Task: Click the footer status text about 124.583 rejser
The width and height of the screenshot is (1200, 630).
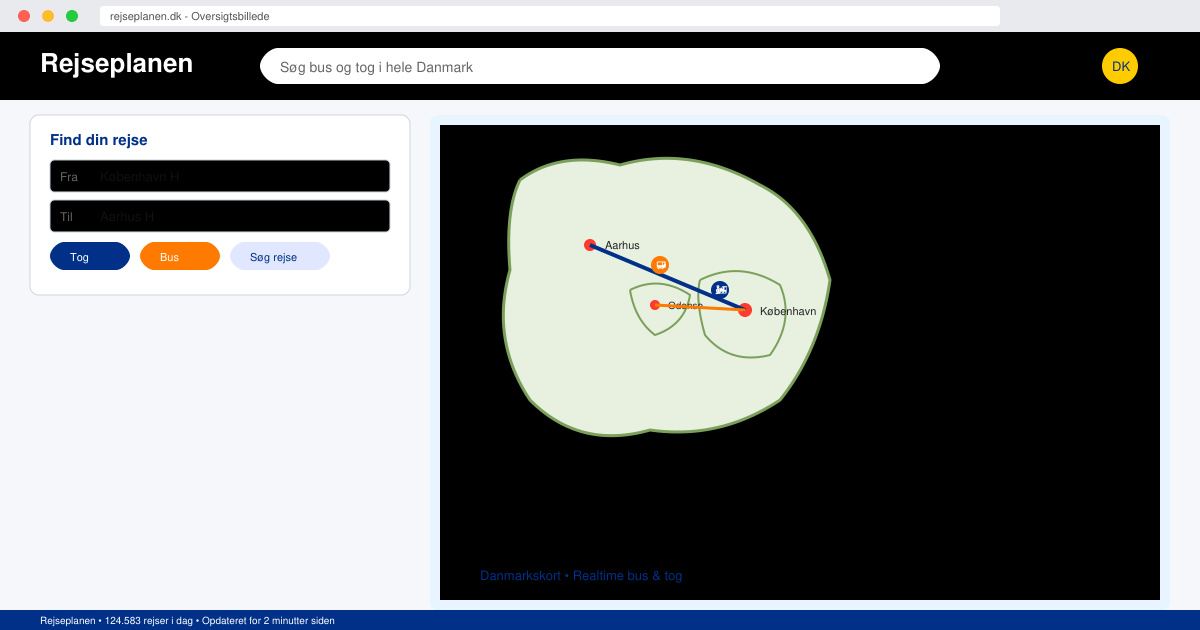Action: 187,621
